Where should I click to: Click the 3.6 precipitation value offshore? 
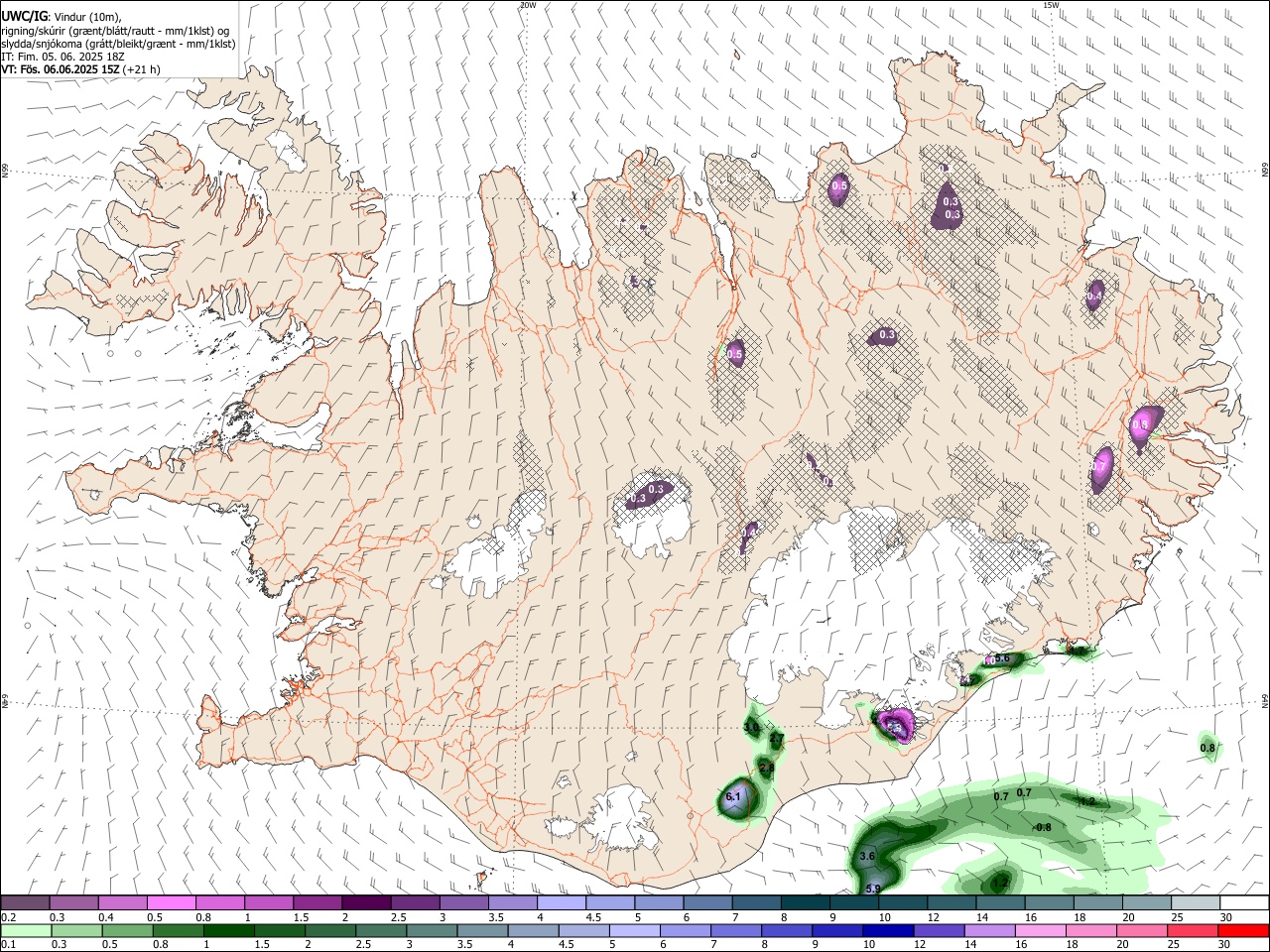click(x=867, y=856)
